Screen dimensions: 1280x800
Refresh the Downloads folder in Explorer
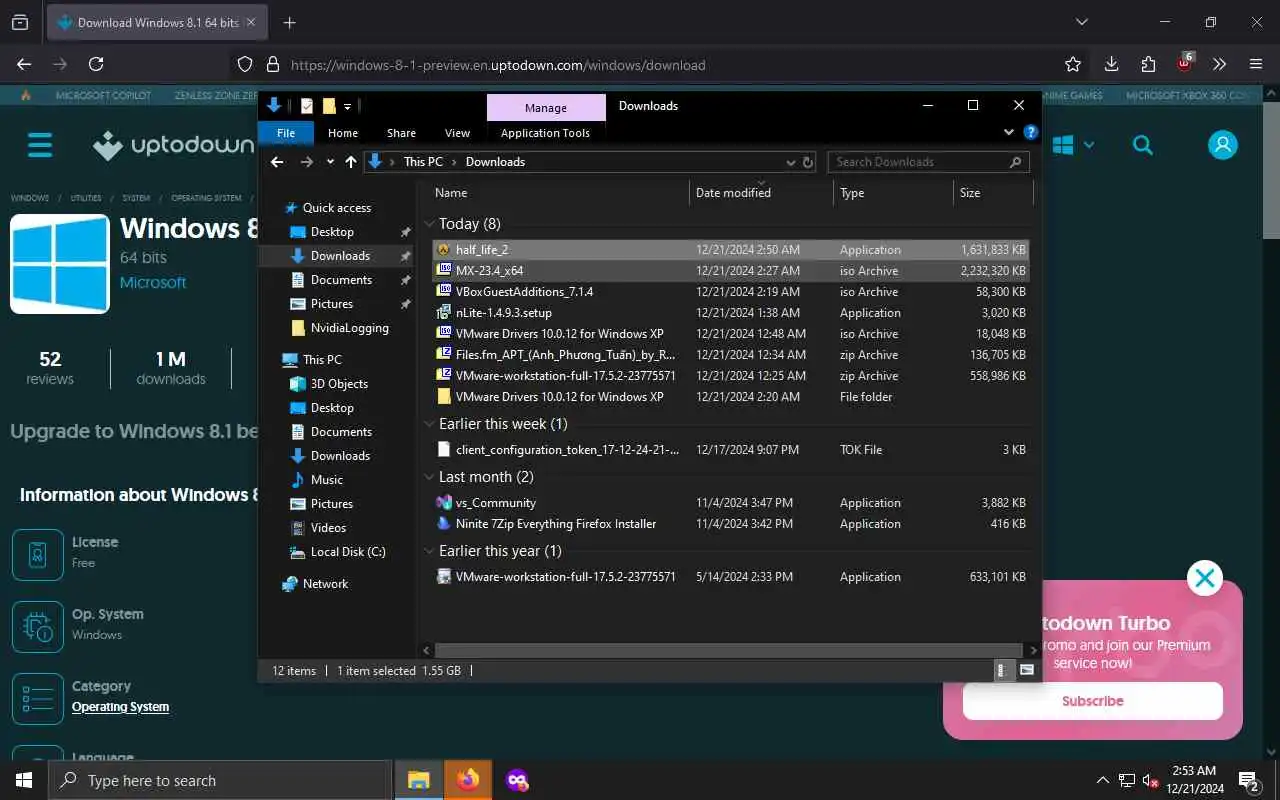pos(808,161)
